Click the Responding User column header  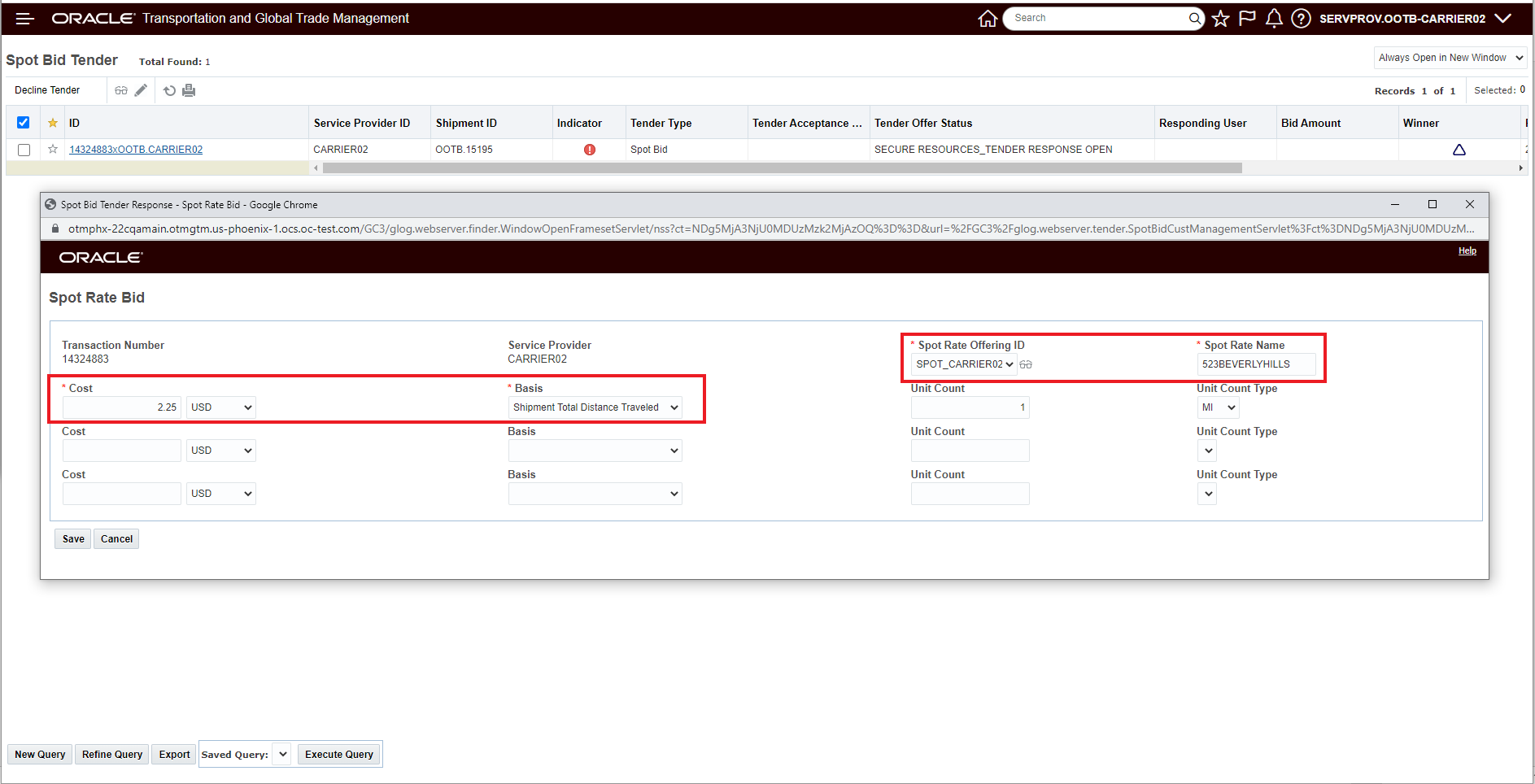[x=1202, y=123]
